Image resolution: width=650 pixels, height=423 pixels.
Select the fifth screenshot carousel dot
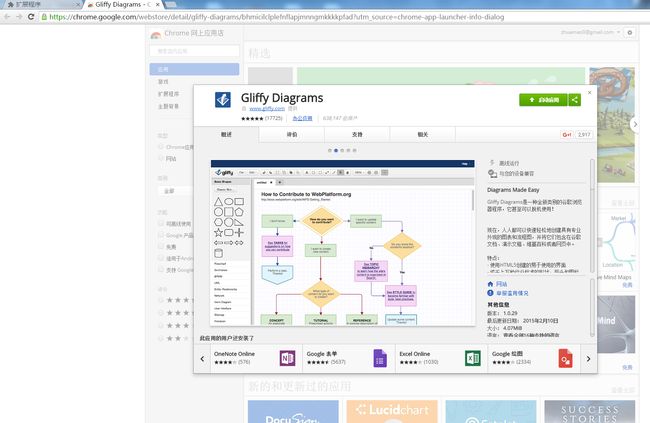[354, 151]
